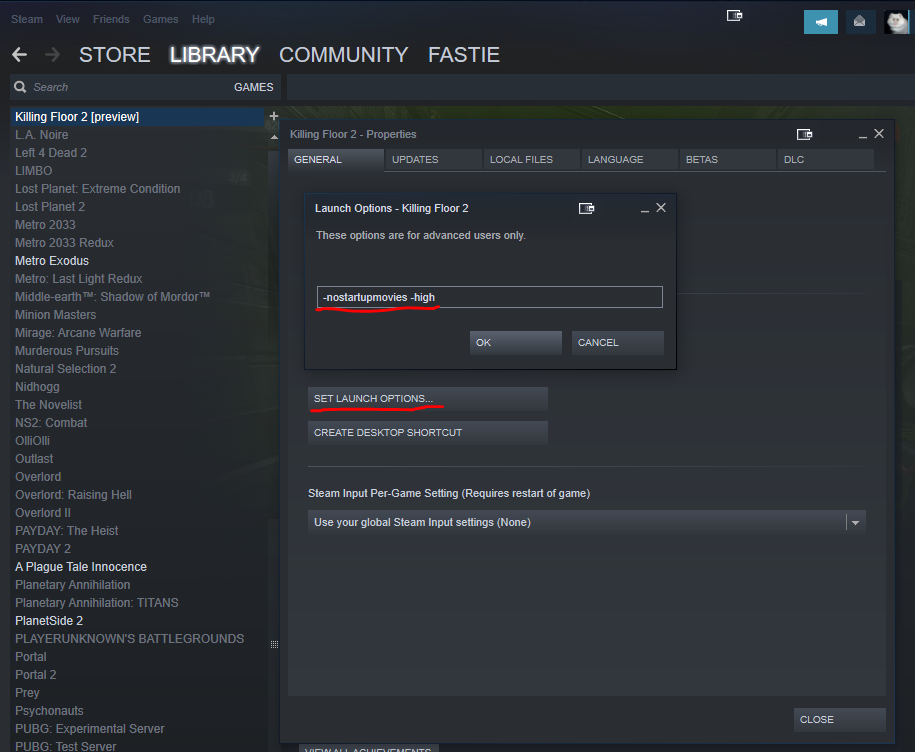The width and height of the screenshot is (915, 752).
Task: Expand the dropdown arrow for Steam Input
Action: click(855, 523)
